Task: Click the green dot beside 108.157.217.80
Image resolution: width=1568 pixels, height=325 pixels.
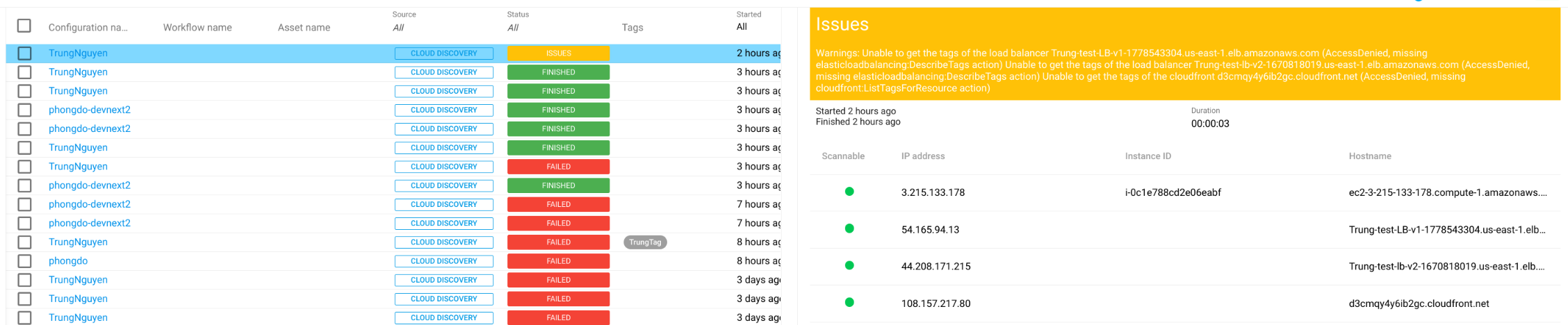Action: tap(849, 302)
